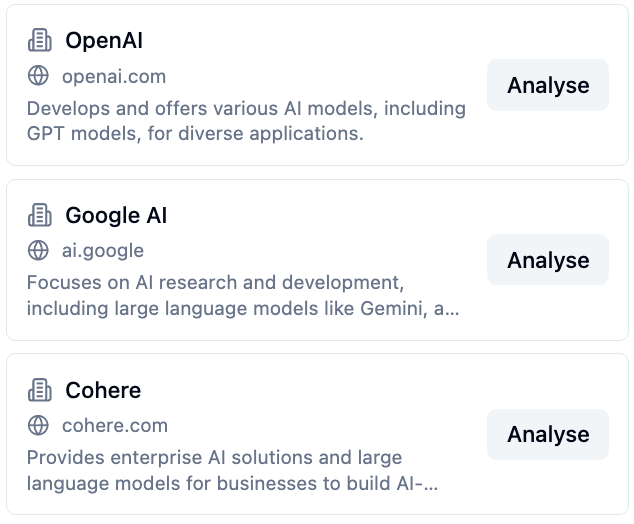The image size is (634, 524).
Task: Click the building icon beside Cohere
Action: 39,390
